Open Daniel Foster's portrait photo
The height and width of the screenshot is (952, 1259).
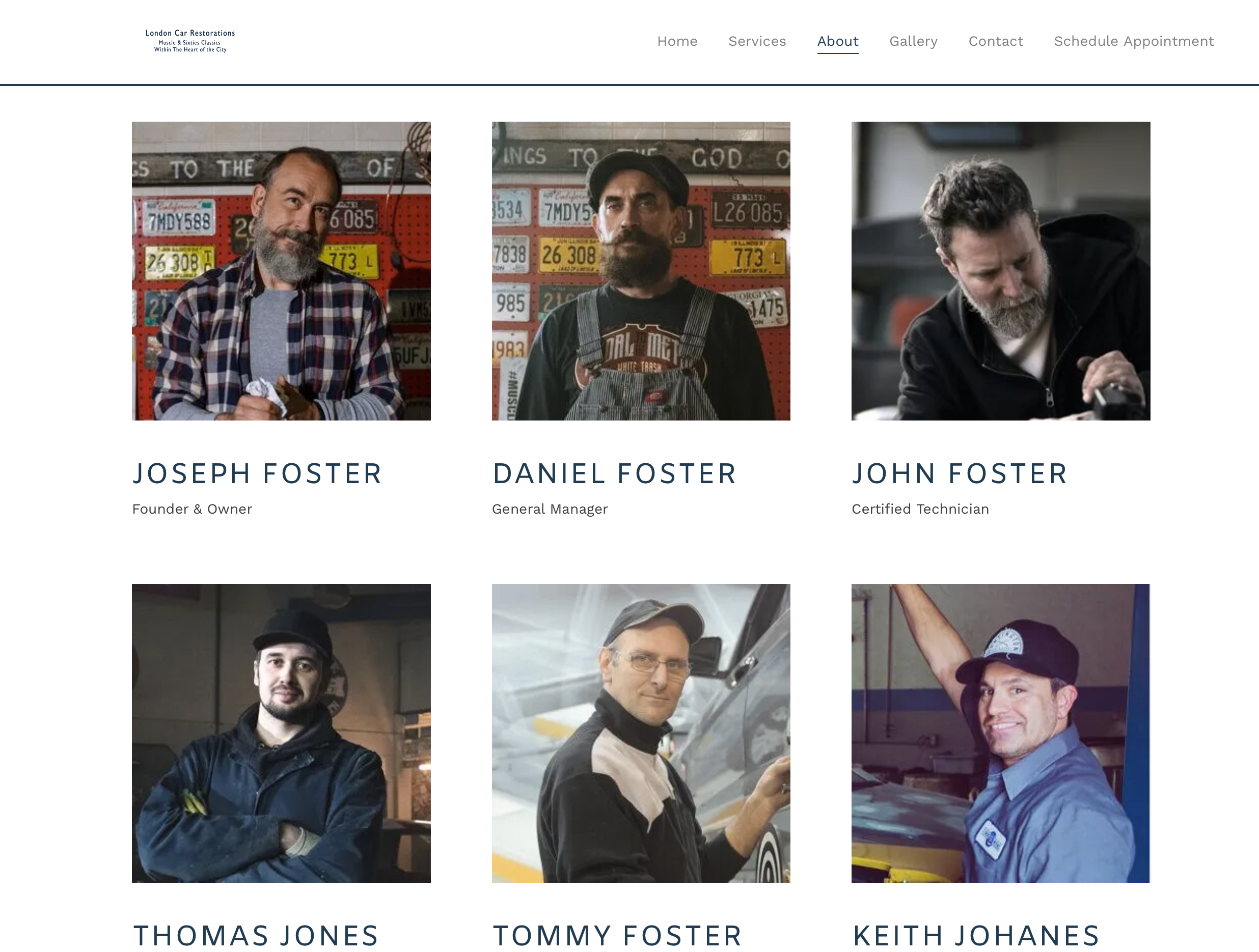coord(641,271)
